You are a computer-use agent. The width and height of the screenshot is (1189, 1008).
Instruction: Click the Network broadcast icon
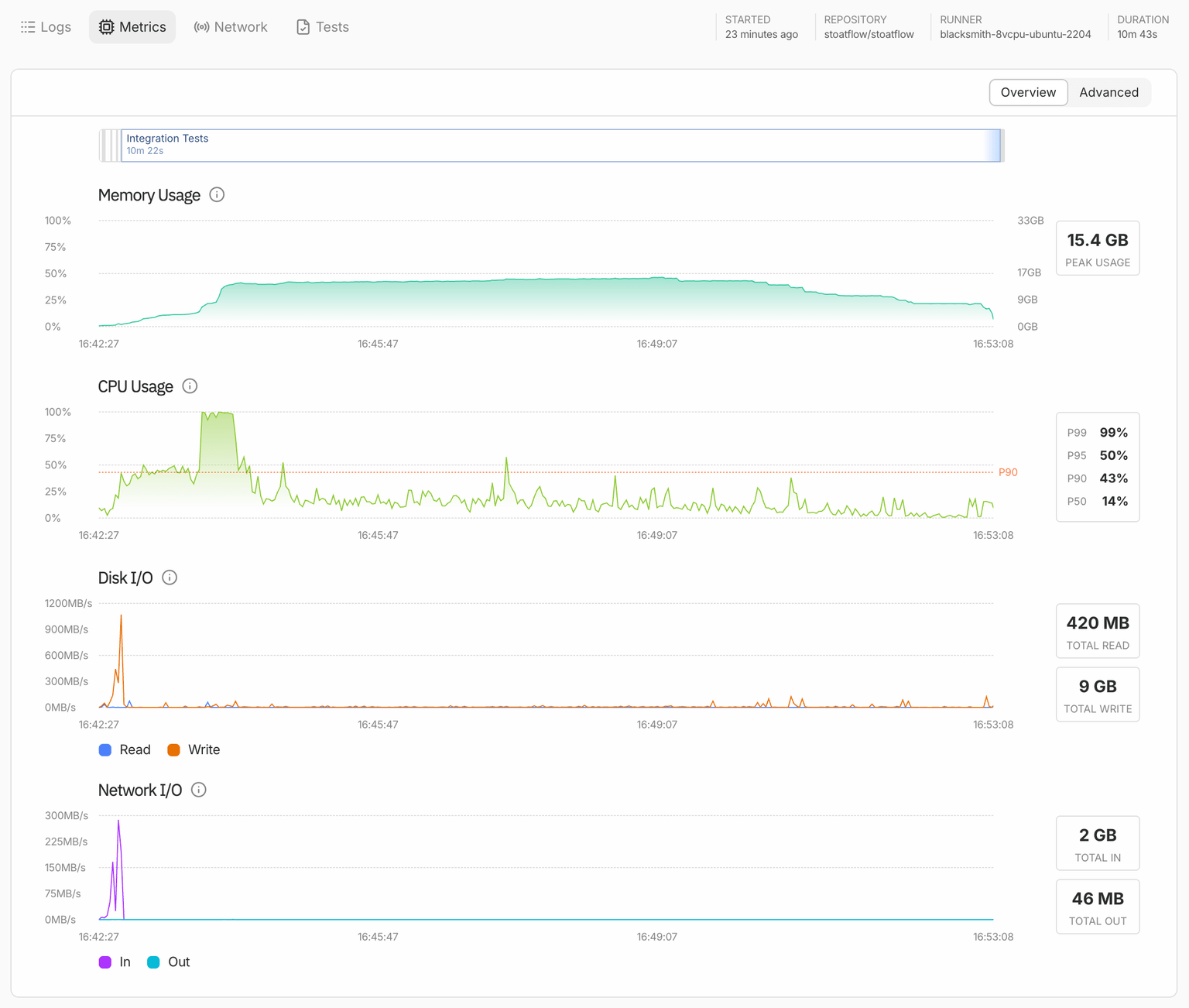point(201,27)
